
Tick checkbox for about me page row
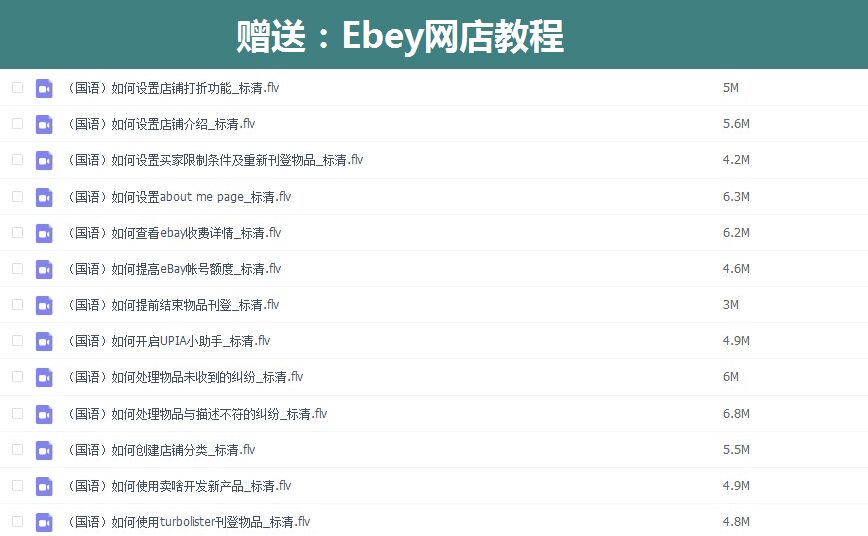pos(17,197)
